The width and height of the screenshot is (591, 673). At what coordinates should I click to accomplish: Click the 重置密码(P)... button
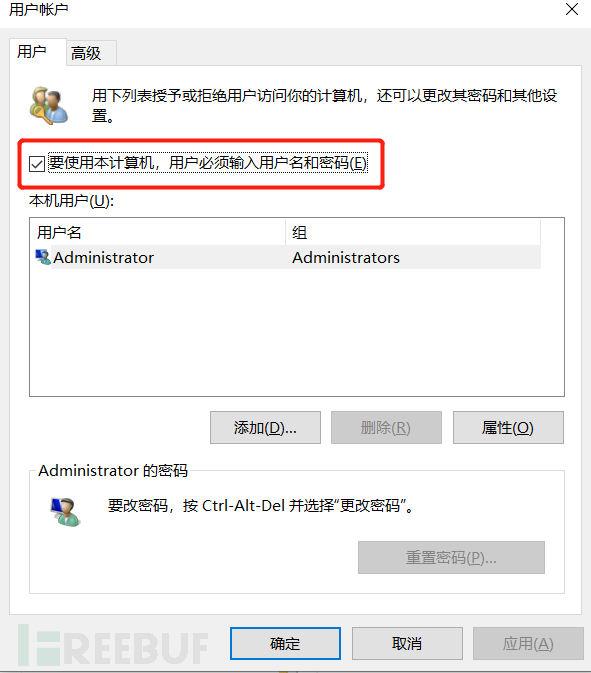pos(451,558)
